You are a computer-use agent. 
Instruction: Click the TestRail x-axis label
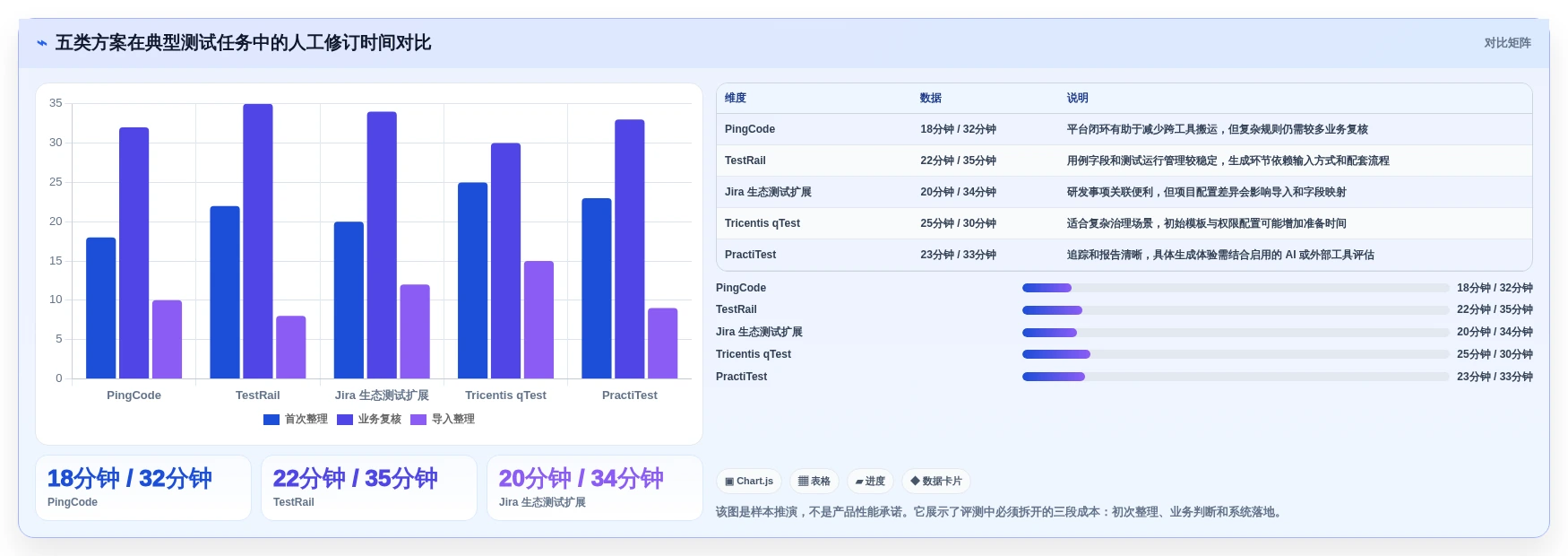[258, 395]
